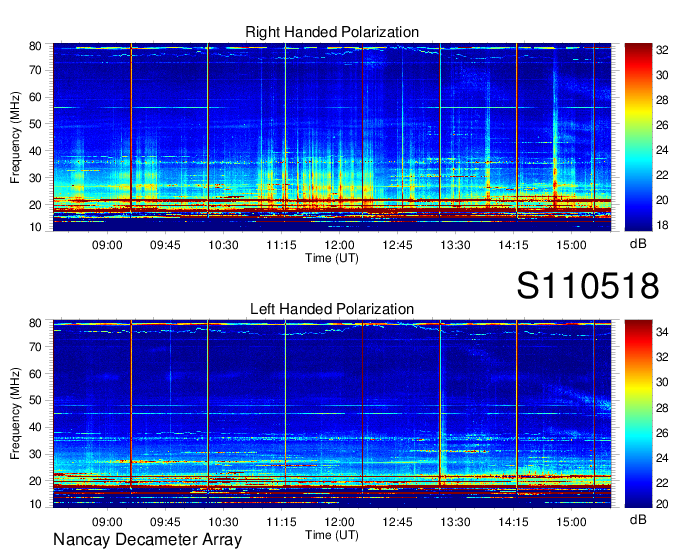680x552 pixels.
Task: Click the dB label under the lower color bar
Action: click(638, 519)
